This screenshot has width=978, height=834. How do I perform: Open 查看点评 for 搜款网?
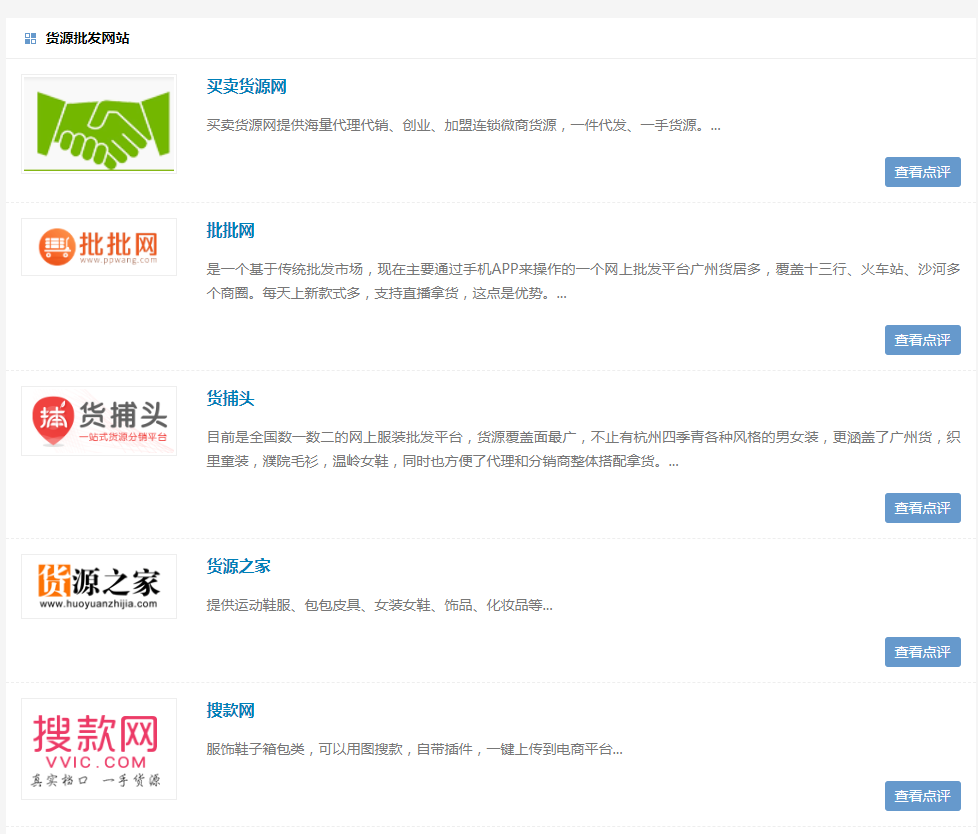tap(922, 796)
